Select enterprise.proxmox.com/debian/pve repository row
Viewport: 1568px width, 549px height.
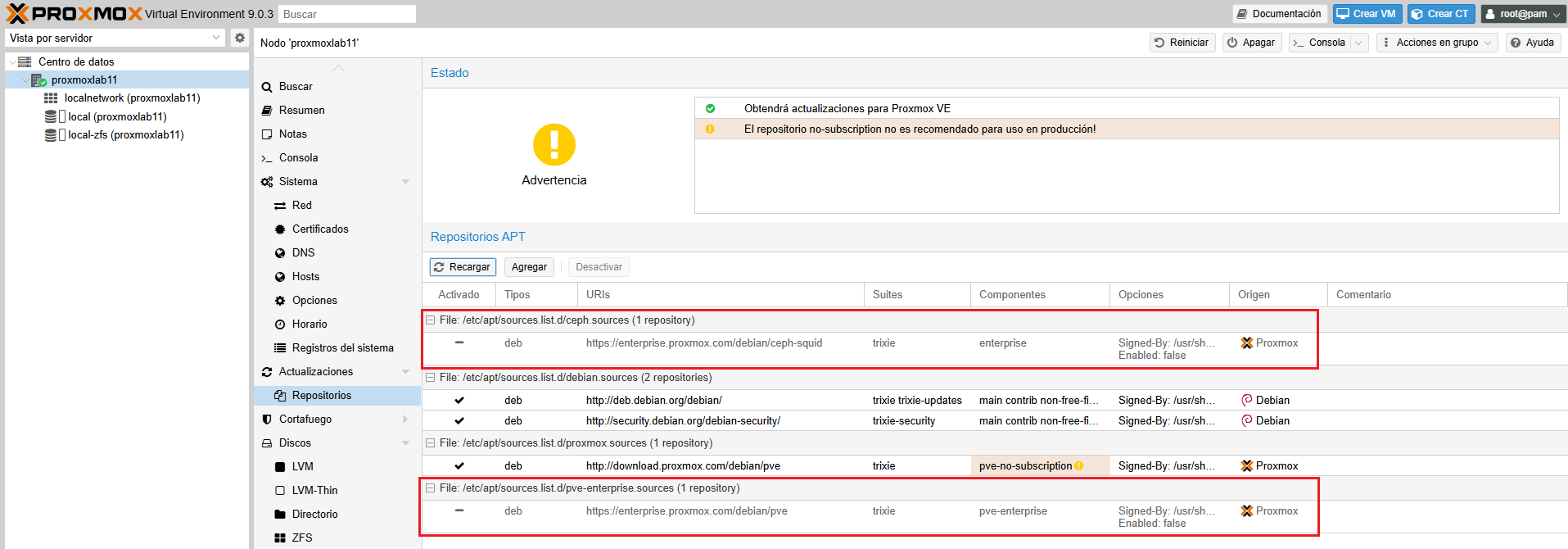pyautogui.click(x=995, y=516)
